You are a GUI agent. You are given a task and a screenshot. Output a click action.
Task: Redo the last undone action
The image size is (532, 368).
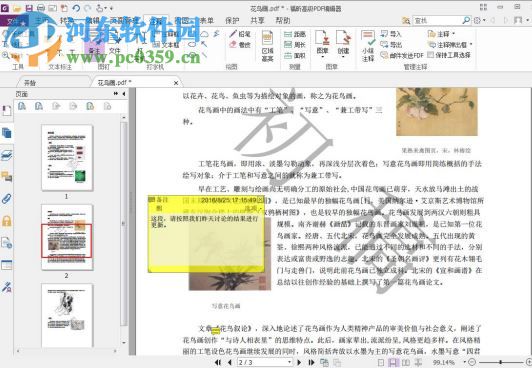(88, 8)
